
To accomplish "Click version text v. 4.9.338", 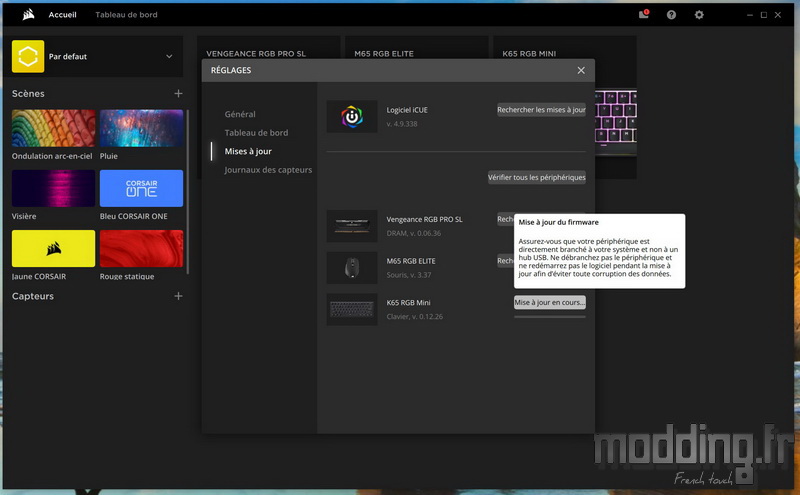I will click(x=402, y=124).
